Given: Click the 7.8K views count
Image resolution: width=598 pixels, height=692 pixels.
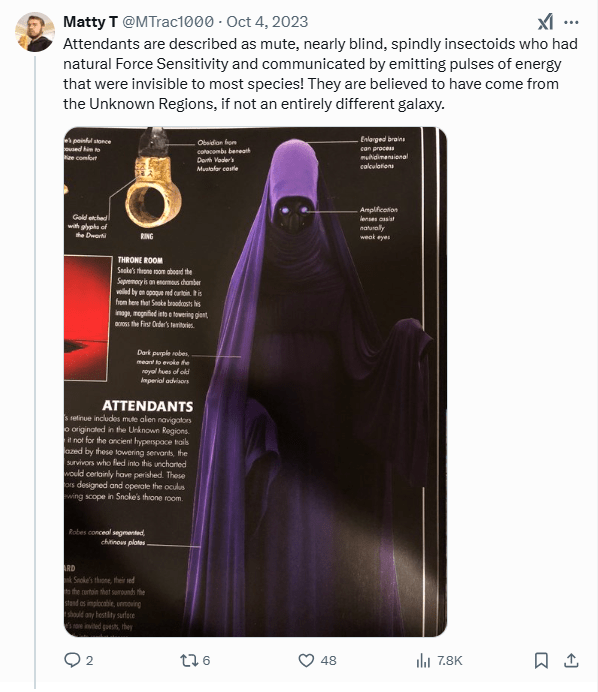Looking at the screenshot, I should pyautogui.click(x=450, y=661).
